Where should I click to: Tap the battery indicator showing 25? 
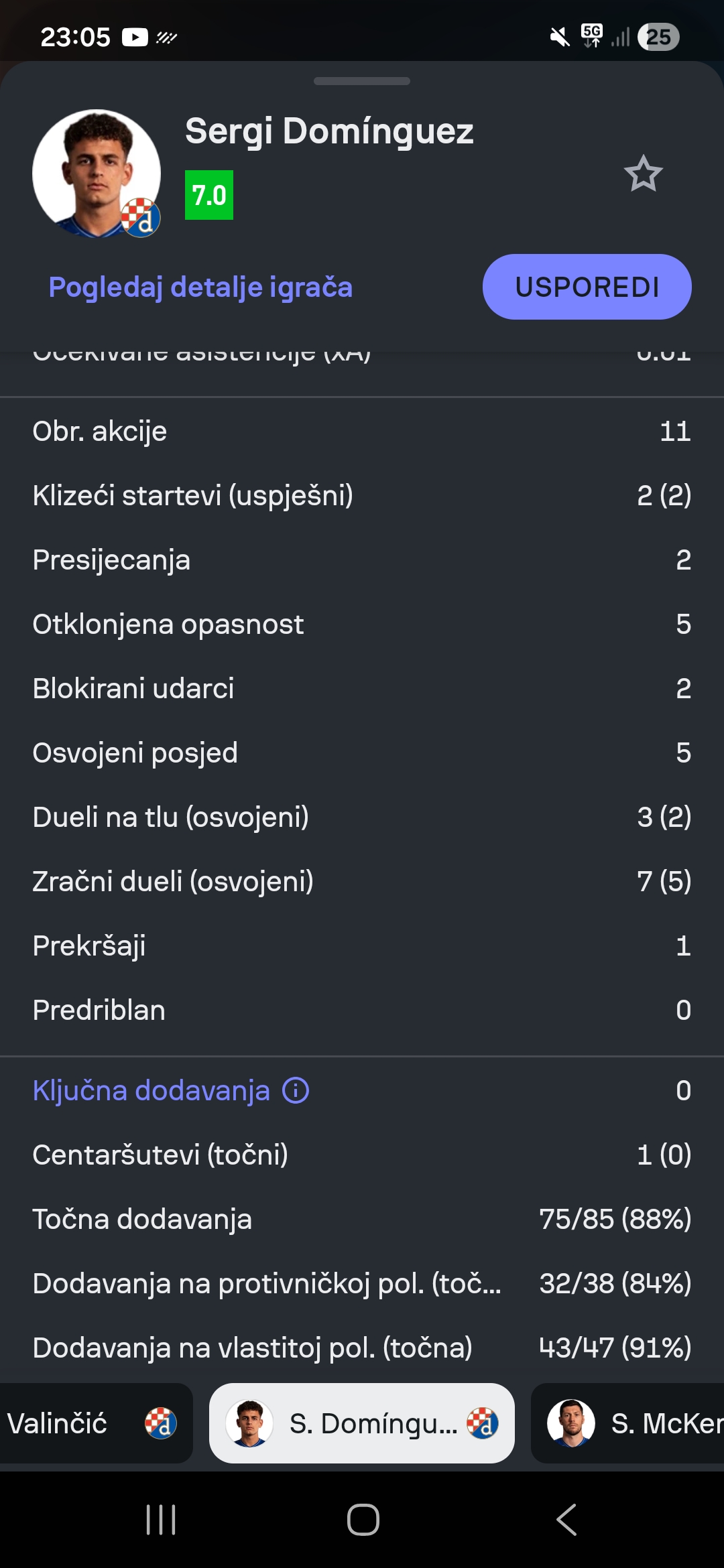(x=659, y=37)
